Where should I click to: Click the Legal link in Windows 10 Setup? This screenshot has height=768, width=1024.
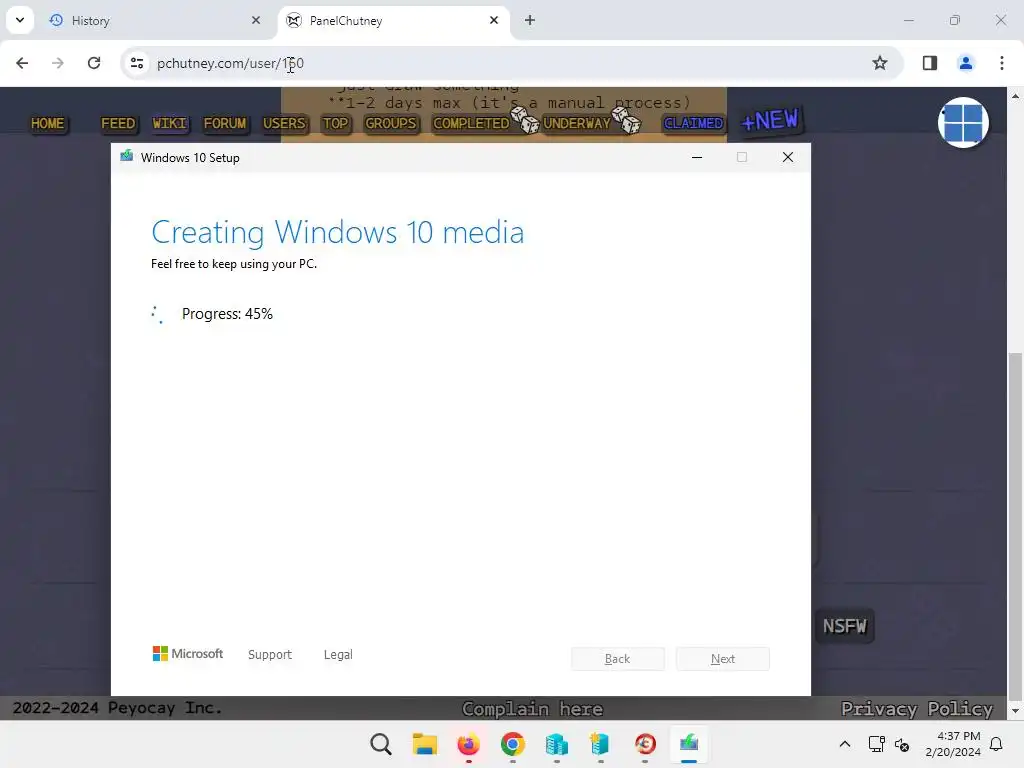(x=338, y=655)
